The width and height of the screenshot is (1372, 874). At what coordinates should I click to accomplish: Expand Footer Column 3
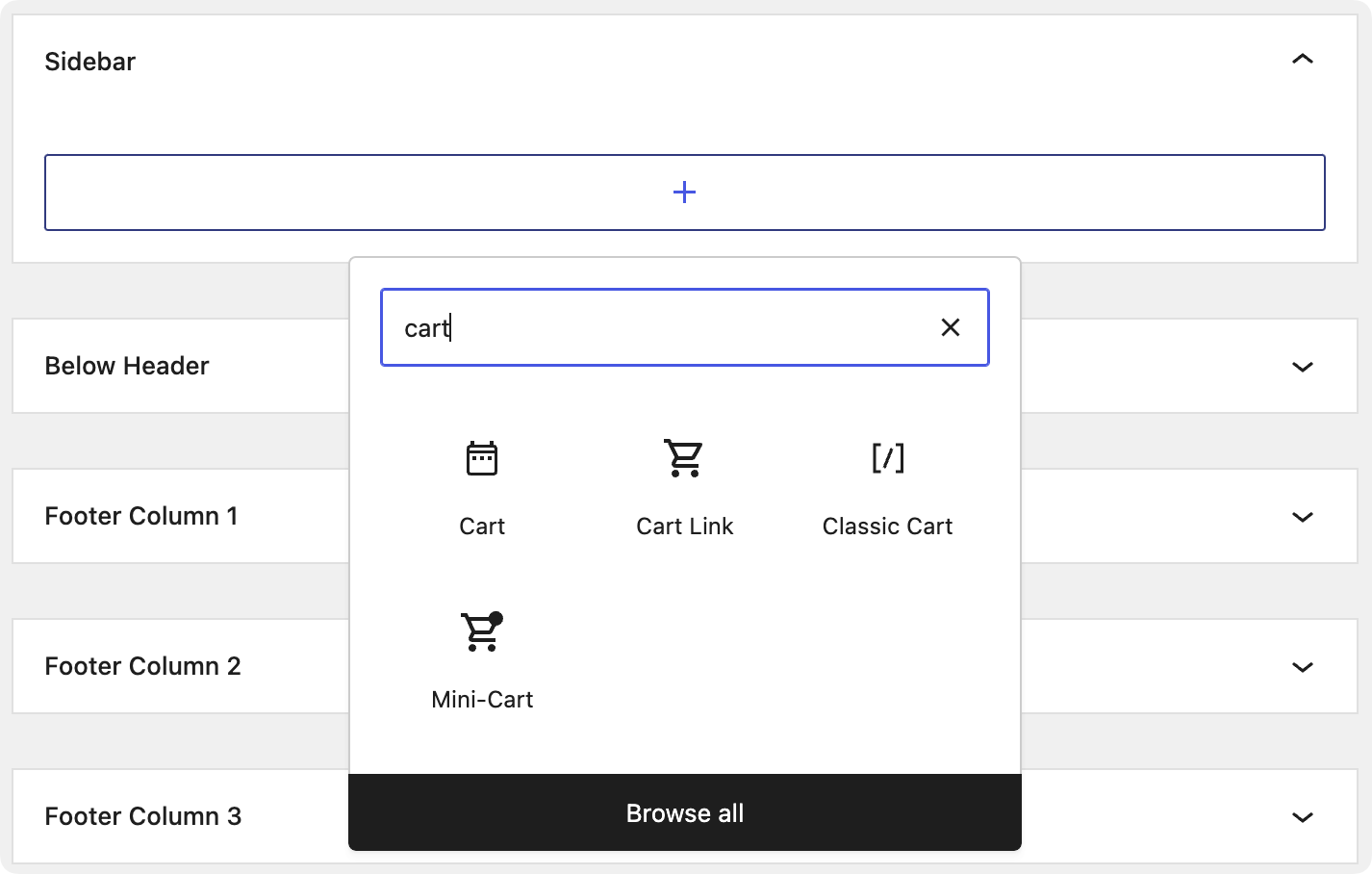[x=1302, y=816]
